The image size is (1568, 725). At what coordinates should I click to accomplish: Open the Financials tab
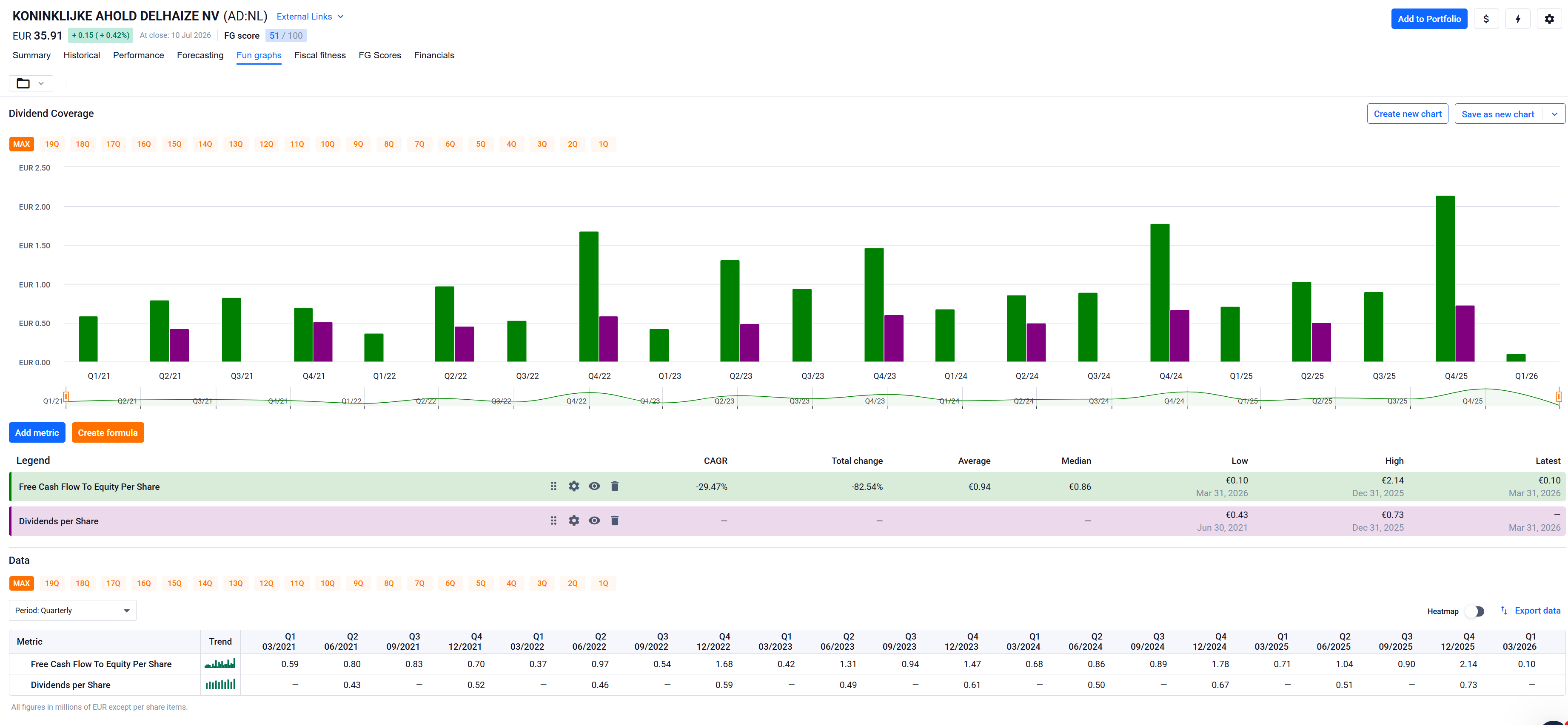[x=434, y=55]
